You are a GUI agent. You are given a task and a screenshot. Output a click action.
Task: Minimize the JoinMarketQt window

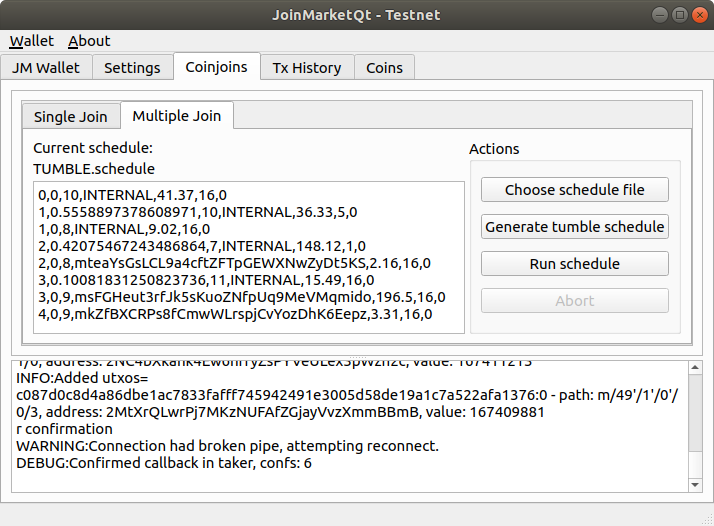[x=660, y=15]
